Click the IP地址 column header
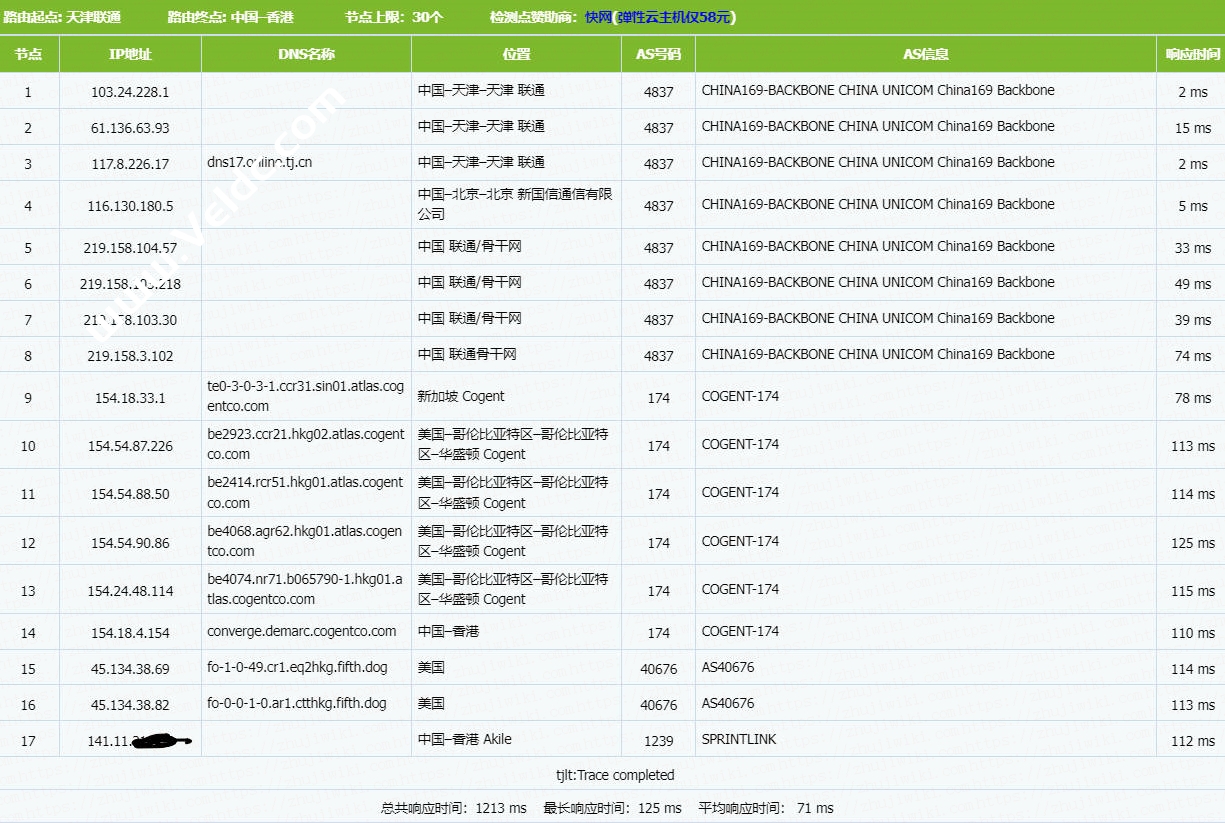Screen dimensions: 1225x823 [130, 54]
